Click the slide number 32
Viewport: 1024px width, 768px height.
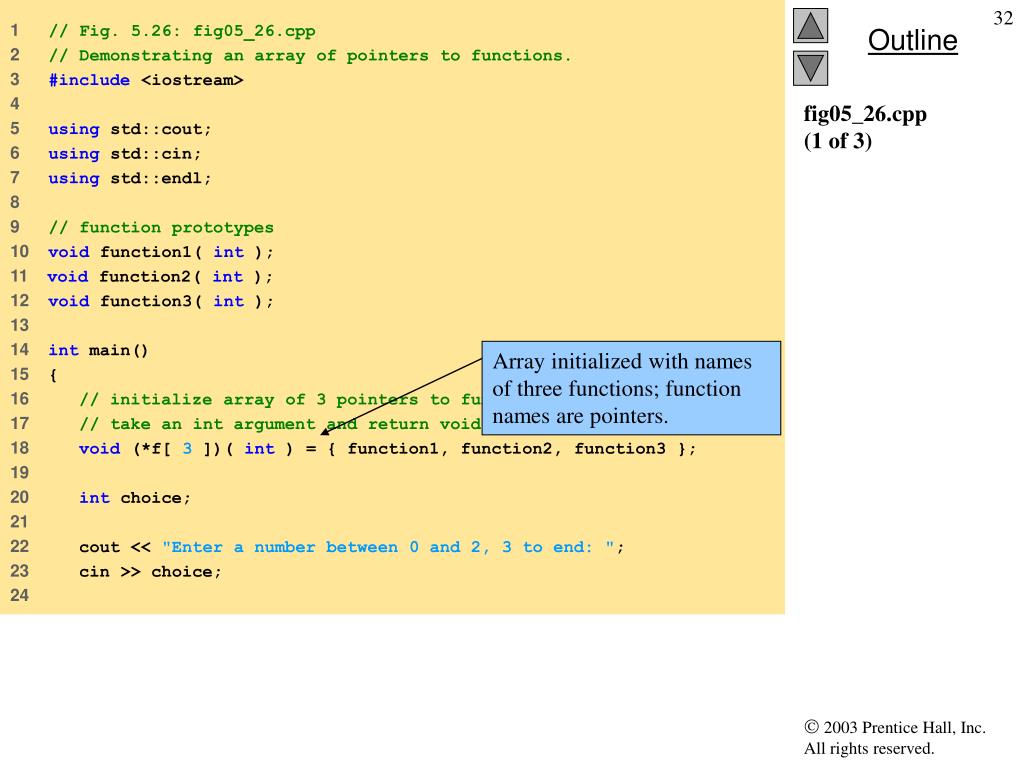[1003, 18]
